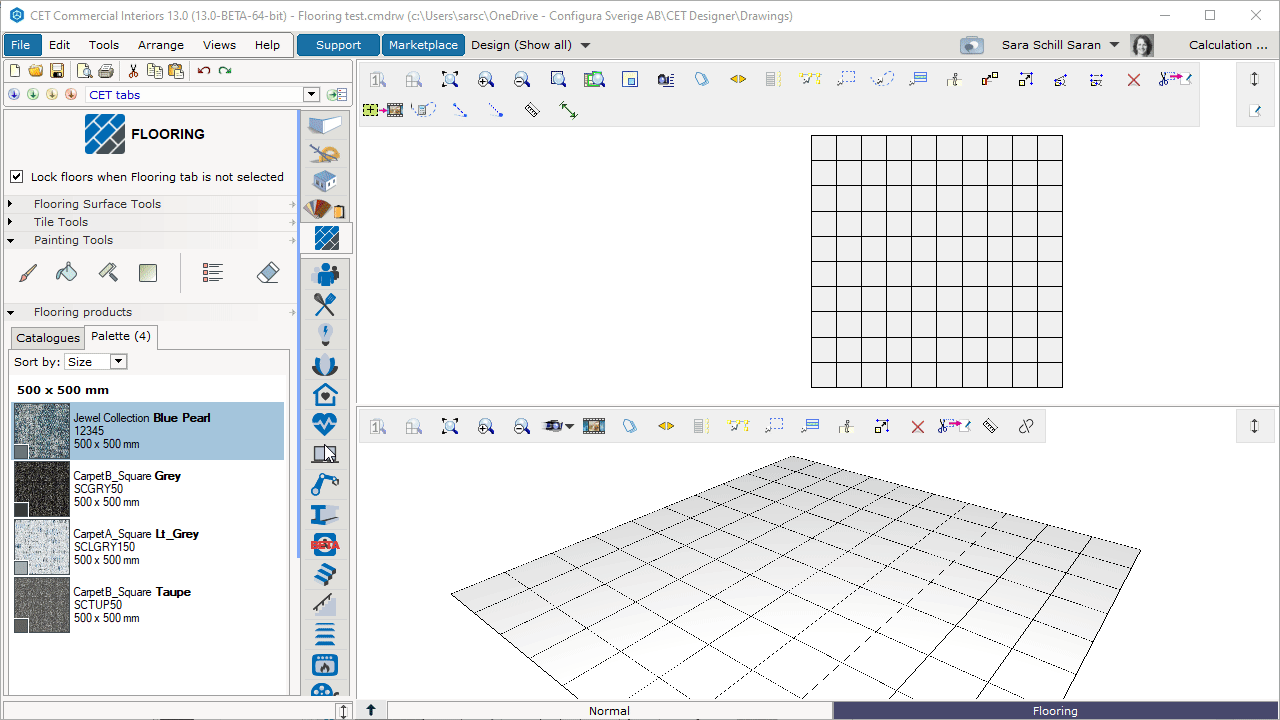
Task: Open the Drawing tools compass tab in sidebar
Action: point(325,153)
